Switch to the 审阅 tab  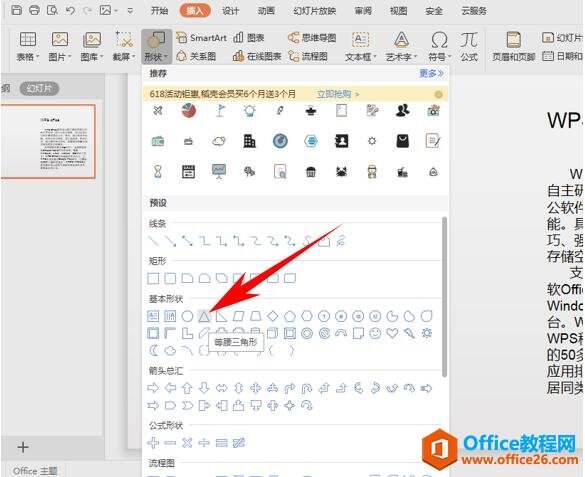[x=363, y=11]
